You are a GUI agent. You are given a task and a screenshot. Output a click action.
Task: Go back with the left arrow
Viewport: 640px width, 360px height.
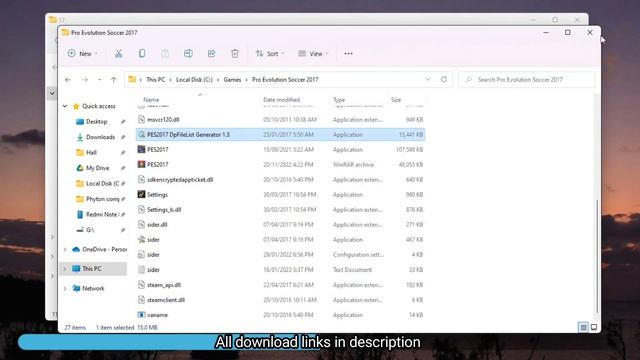click(x=68, y=80)
